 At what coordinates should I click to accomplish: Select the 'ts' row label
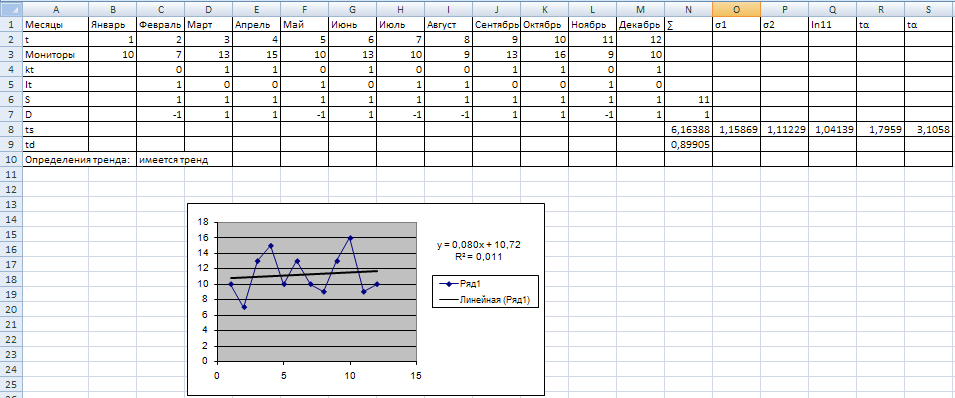pos(55,129)
